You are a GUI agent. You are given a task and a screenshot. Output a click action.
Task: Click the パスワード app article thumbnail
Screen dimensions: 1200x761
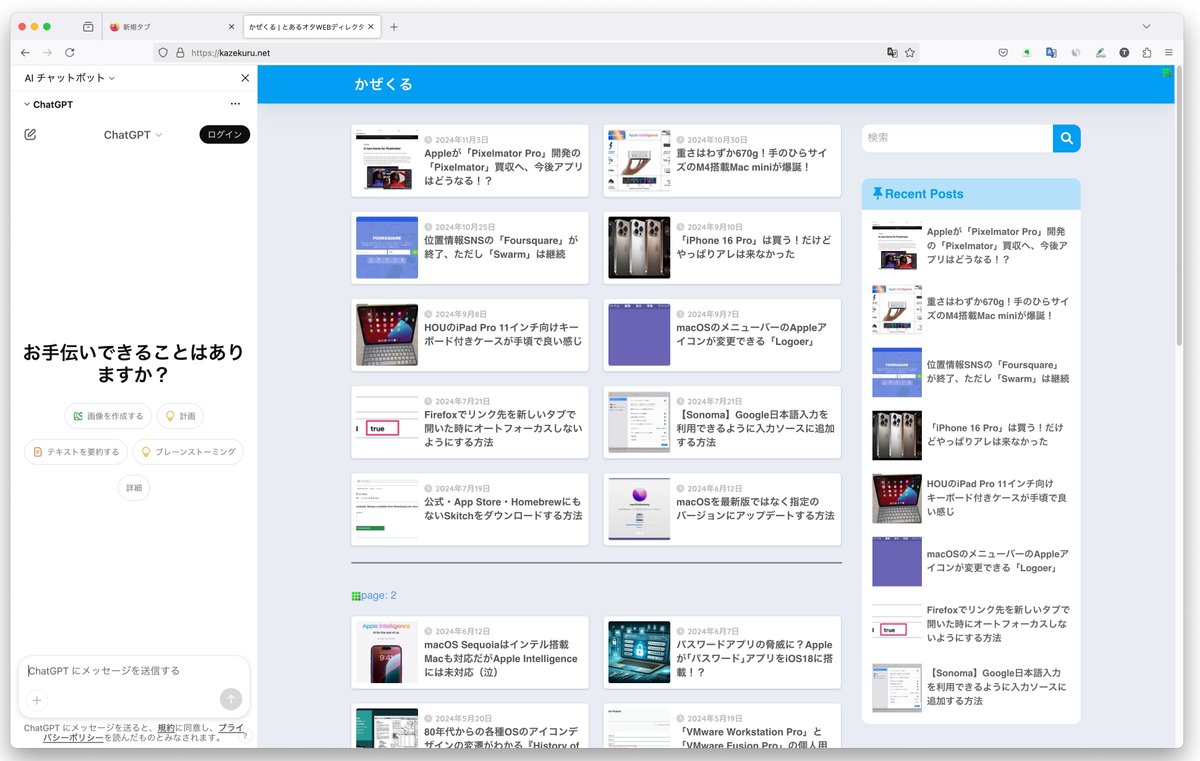tap(639, 652)
